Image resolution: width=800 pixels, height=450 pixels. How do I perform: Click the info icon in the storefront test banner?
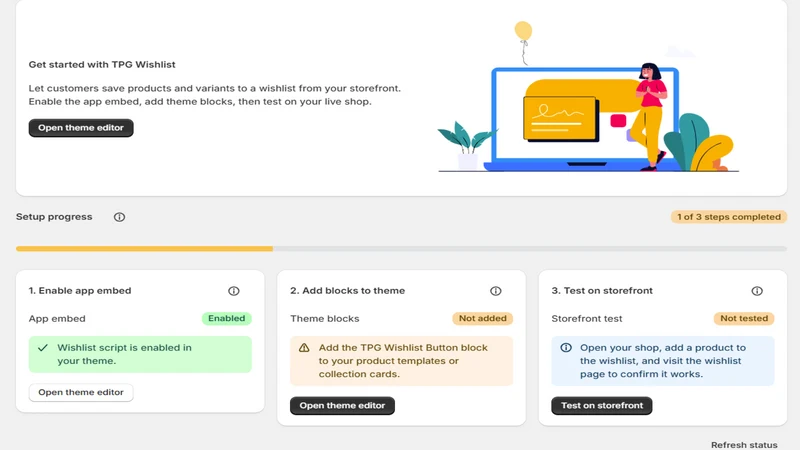click(566, 348)
